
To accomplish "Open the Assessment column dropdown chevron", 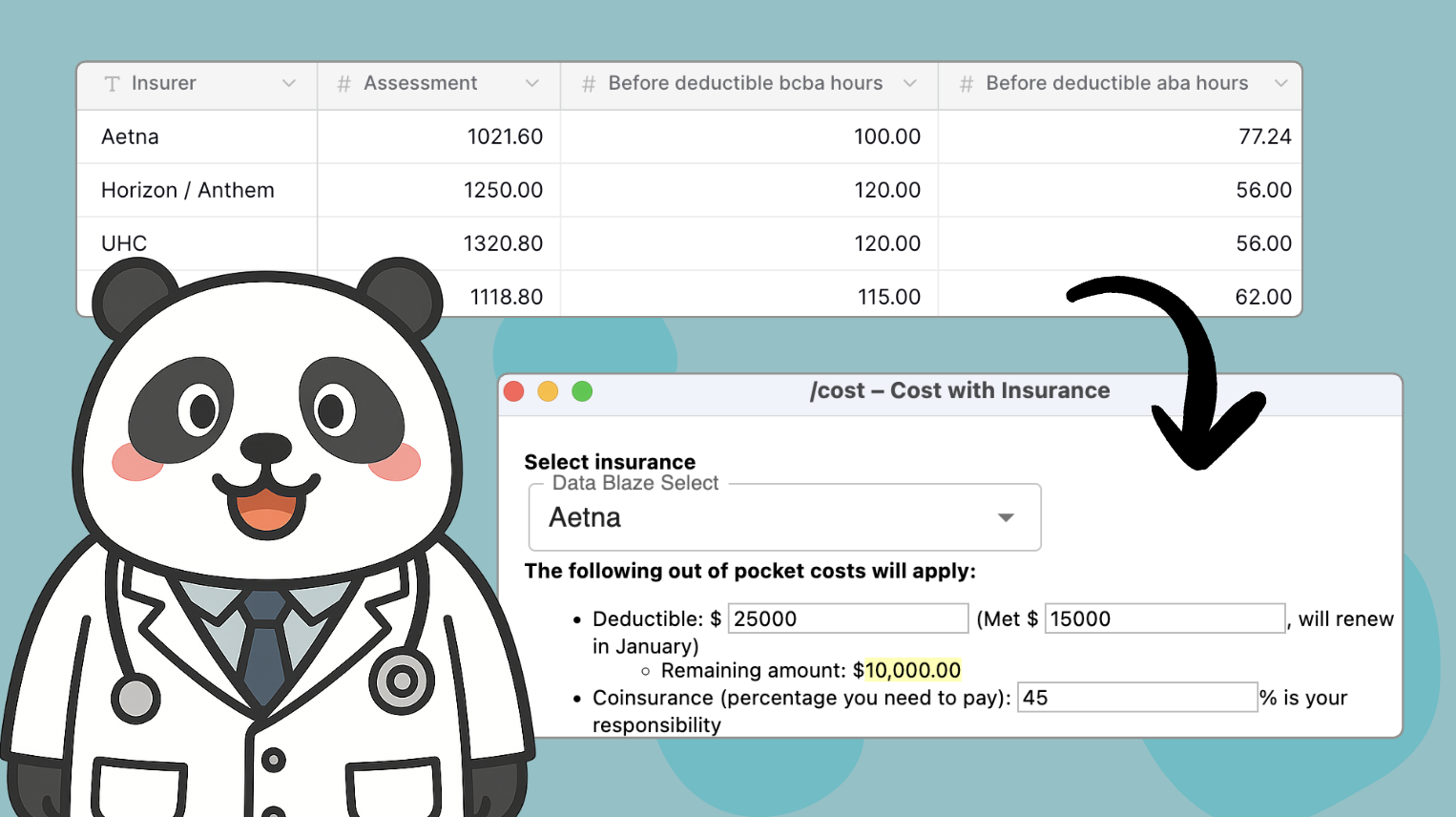I will 532,84.
